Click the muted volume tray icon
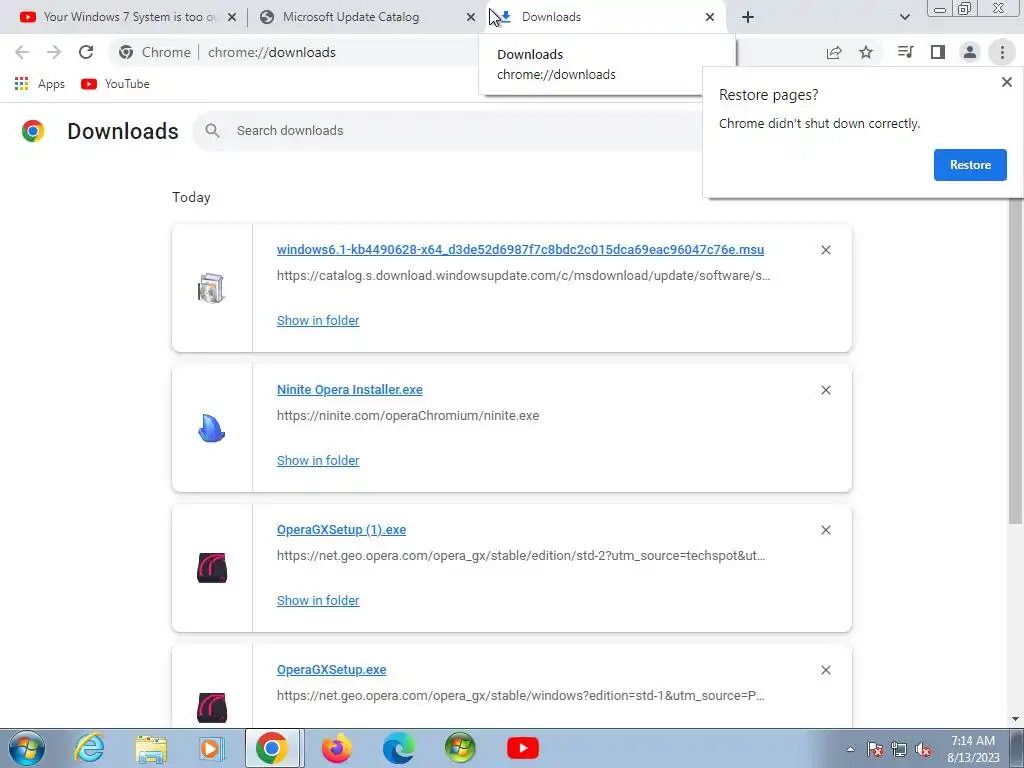Screen dimensions: 1024x768 pos(923,750)
